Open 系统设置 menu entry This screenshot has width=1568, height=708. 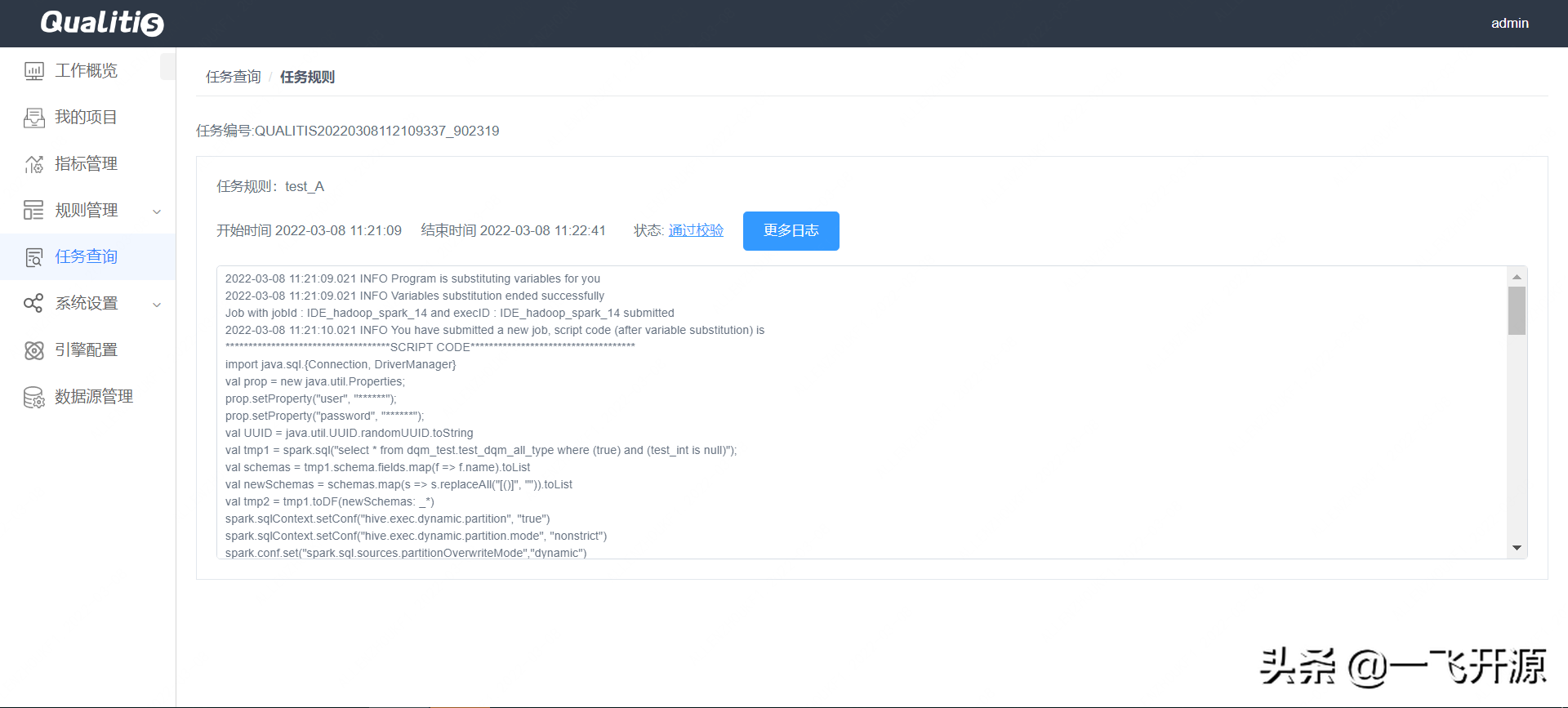[x=87, y=304]
